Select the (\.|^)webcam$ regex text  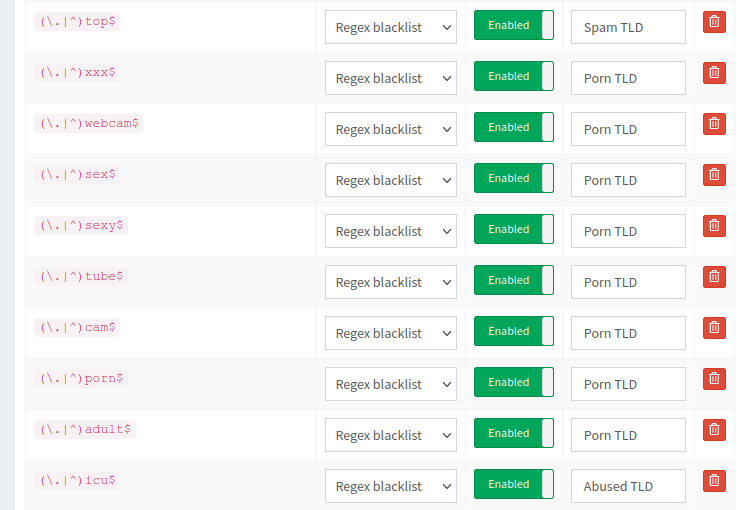88,124
